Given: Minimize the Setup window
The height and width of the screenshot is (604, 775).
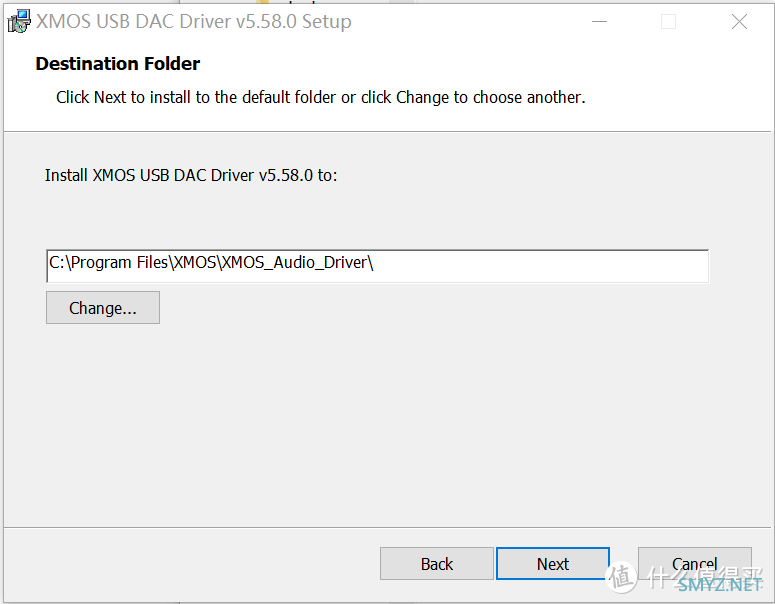Looking at the screenshot, I should pos(599,22).
